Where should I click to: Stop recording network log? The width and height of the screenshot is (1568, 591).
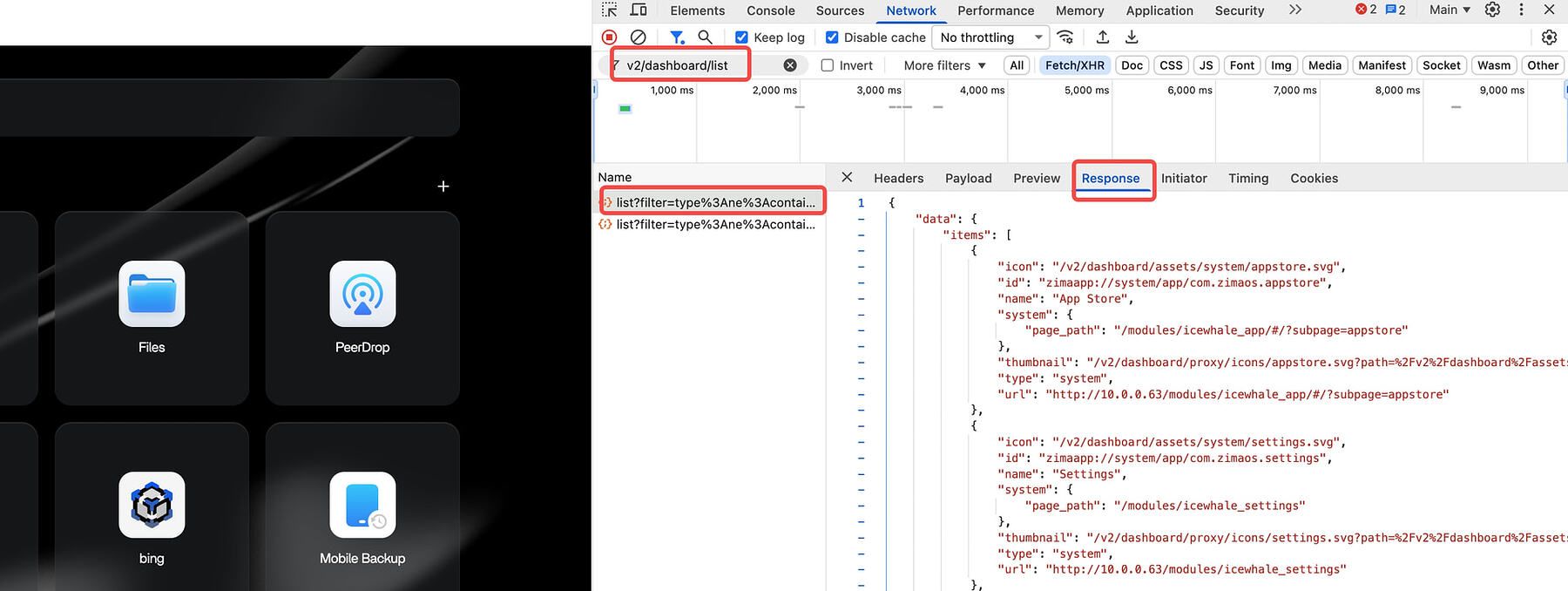pyautogui.click(x=610, y=37)
